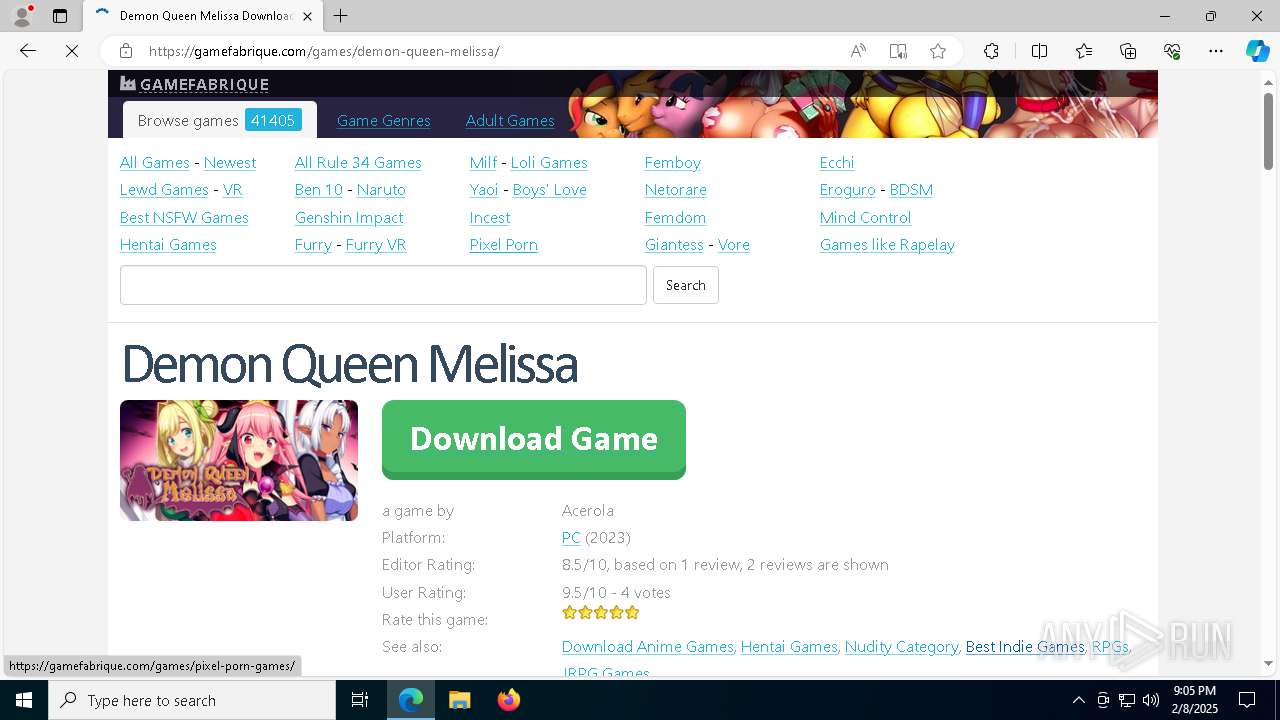This screenshot has height=720, width=1280.
Task: Open Collections icon
Action: [x=1128, y=51]
